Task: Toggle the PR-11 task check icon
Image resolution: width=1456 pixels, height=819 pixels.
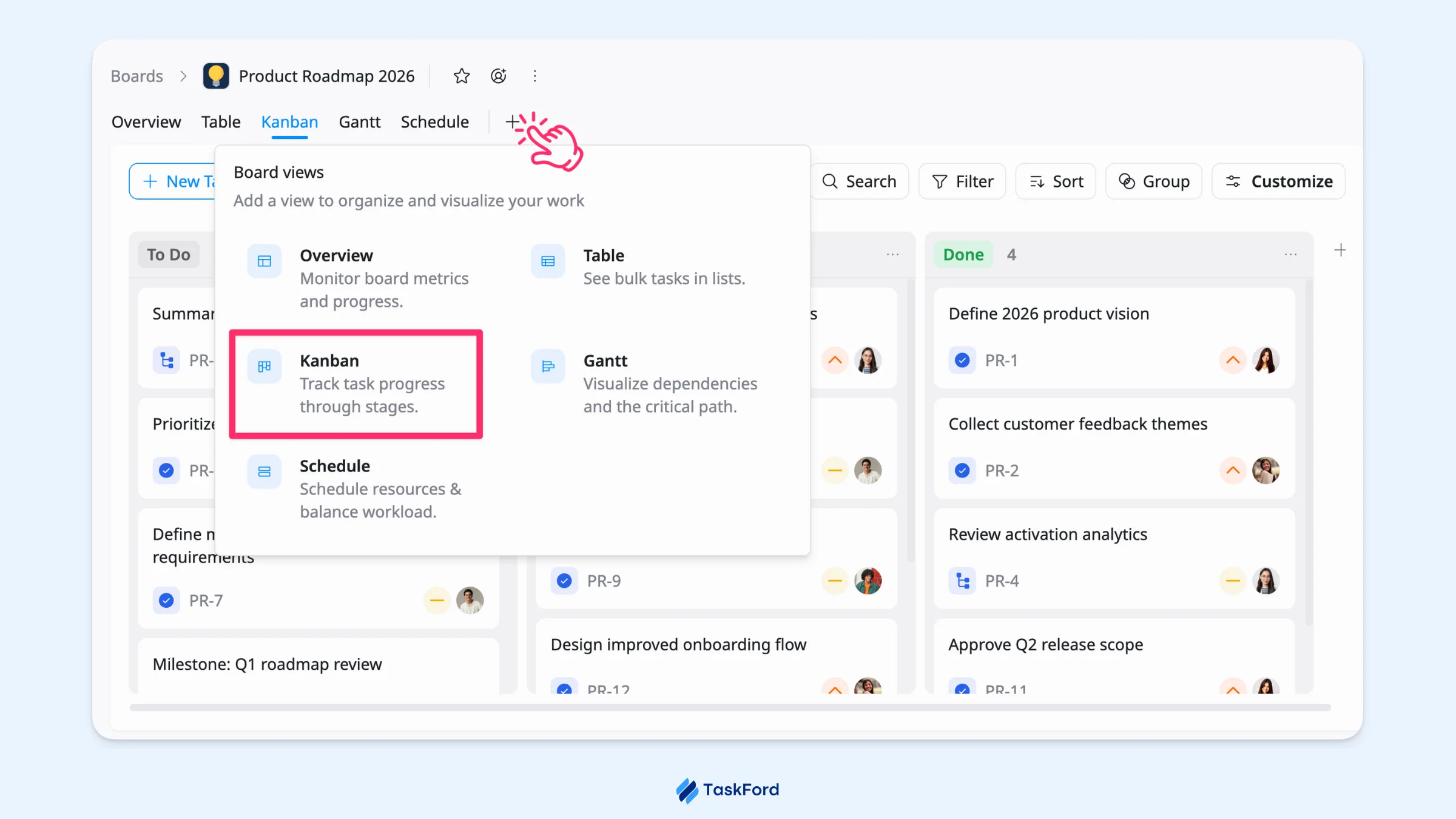Action: point(962,687)
